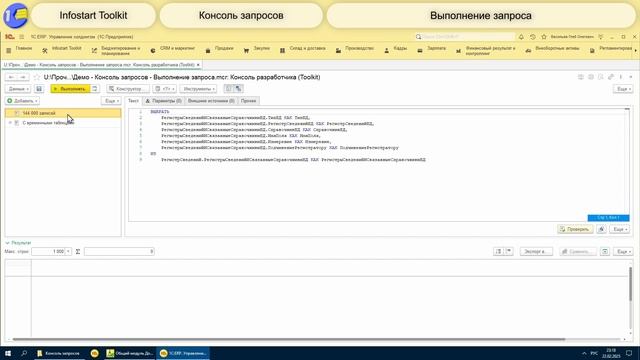Check the query with the Проверить button

pos(575,229)
